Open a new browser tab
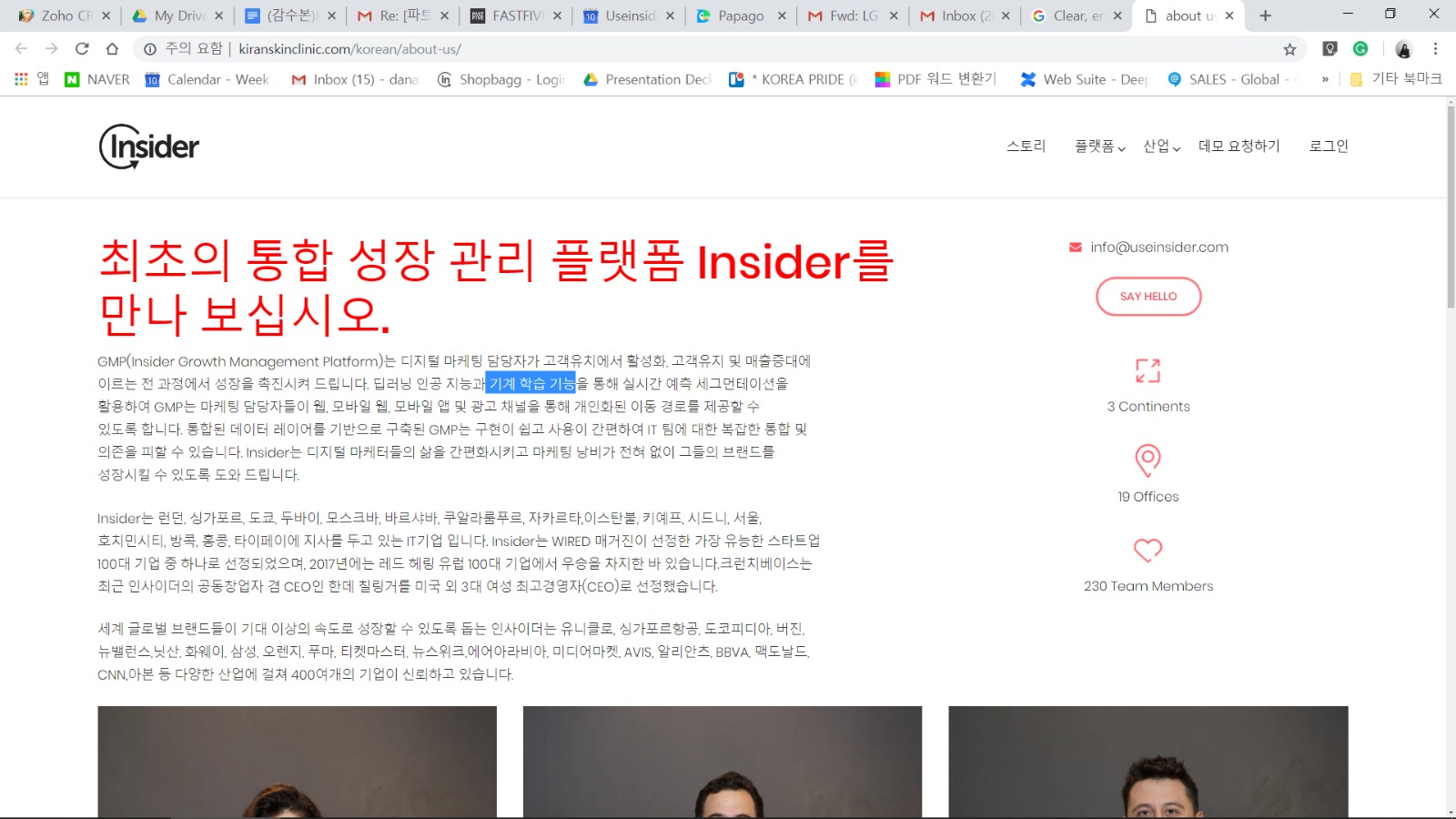The width and height of the screenshot is (1456, 819). (x=1265, y=15)
